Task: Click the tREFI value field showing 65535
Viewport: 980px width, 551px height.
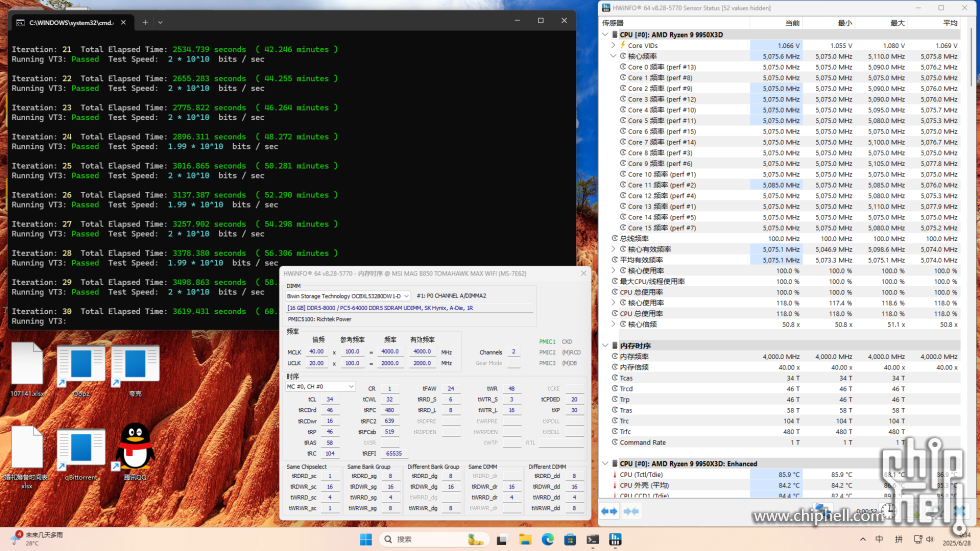Action: 394,454
